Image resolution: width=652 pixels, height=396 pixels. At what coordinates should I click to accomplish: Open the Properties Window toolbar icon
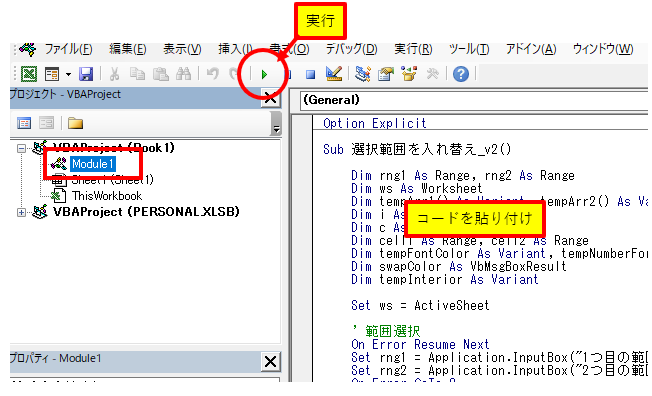(386, 74)
